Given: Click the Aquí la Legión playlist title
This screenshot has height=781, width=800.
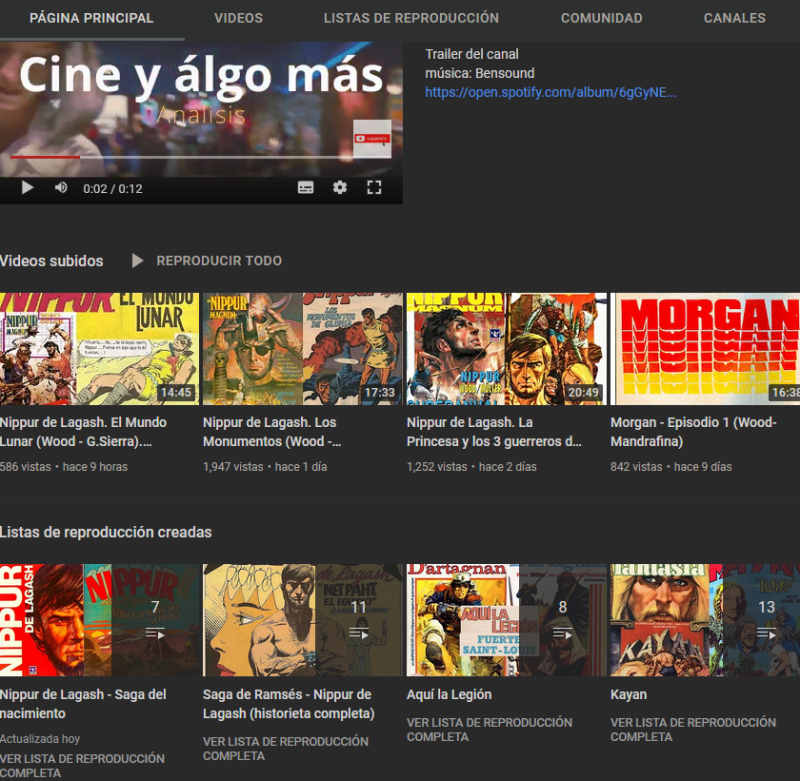Looking at the screenshot, I should [449, 694].
